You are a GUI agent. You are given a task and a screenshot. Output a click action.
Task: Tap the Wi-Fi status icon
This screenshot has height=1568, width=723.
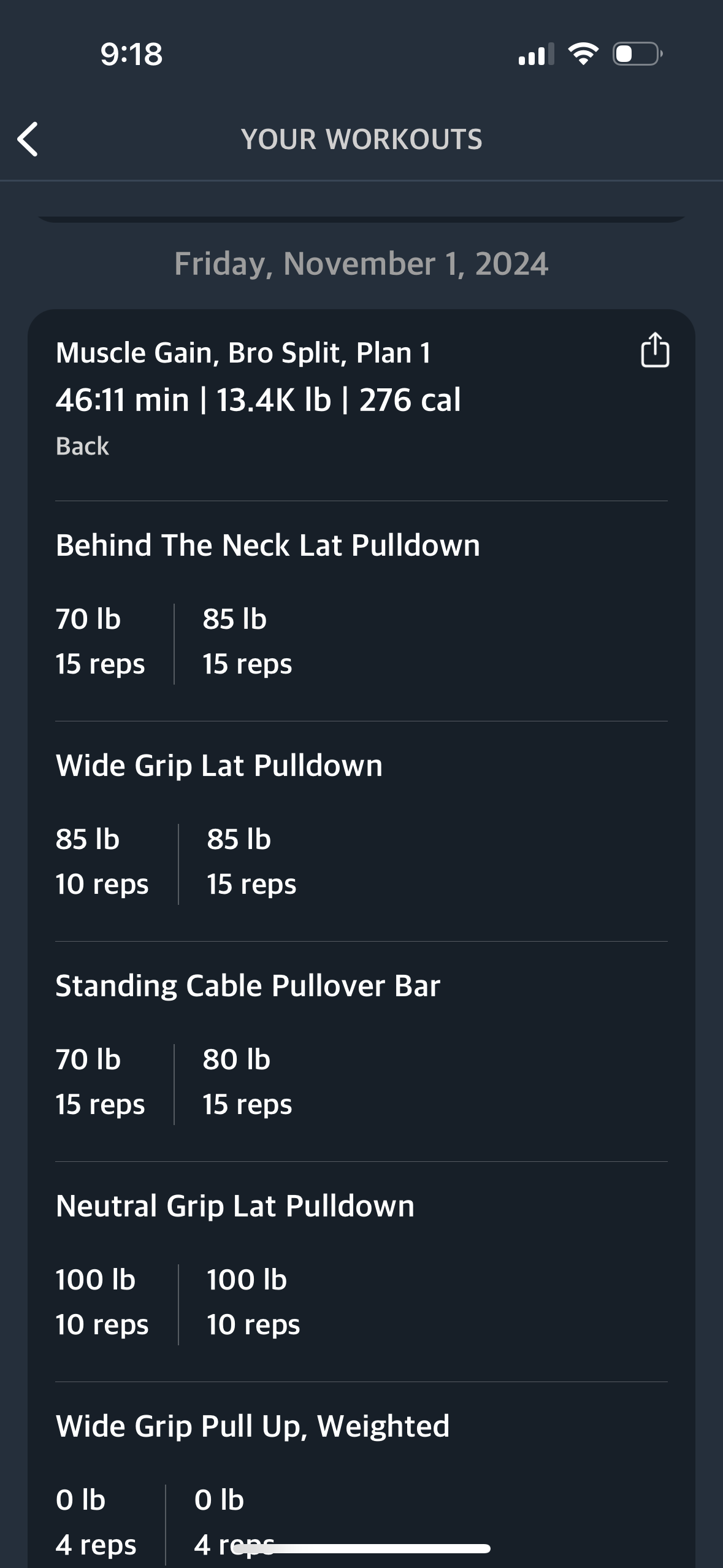(583, 54)
